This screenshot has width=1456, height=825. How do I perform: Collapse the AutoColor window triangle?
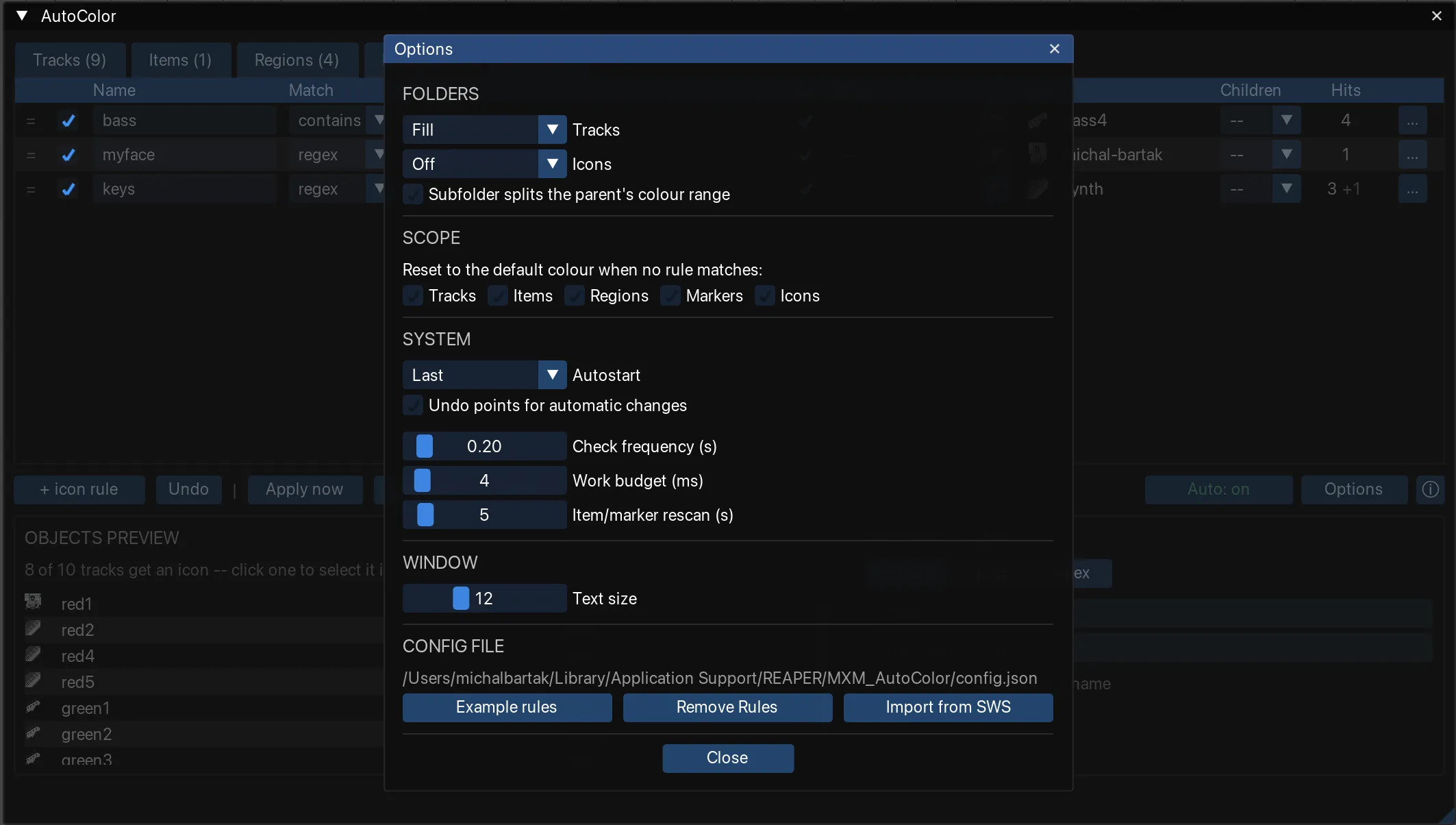pos(22,16)
